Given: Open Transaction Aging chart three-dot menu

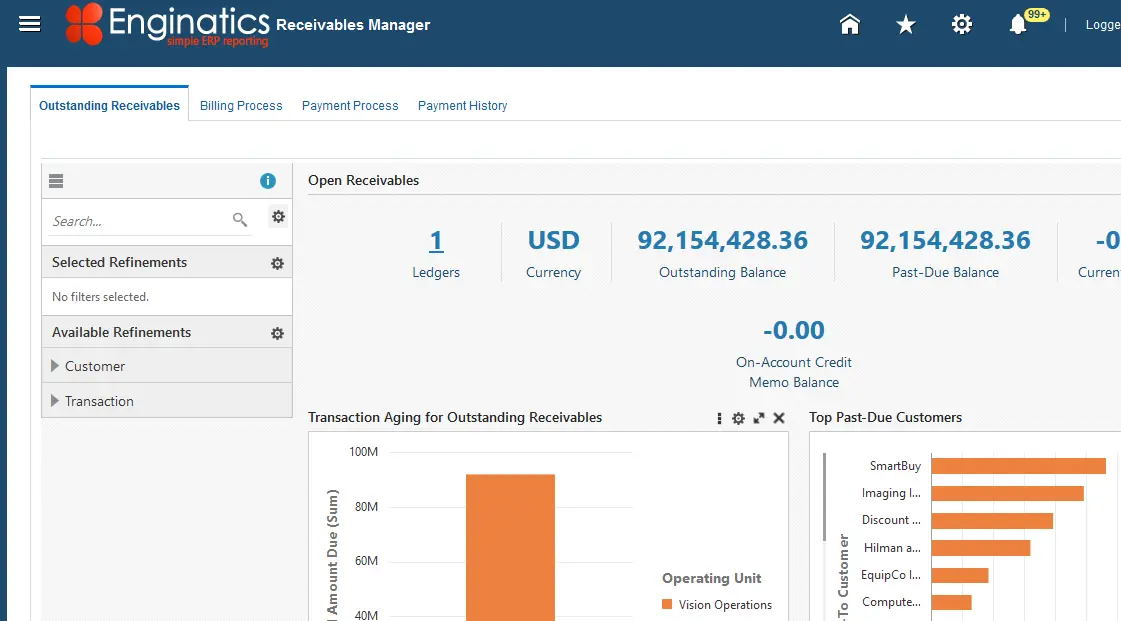Looking at the screenshot, I should (x=719, y=418).
